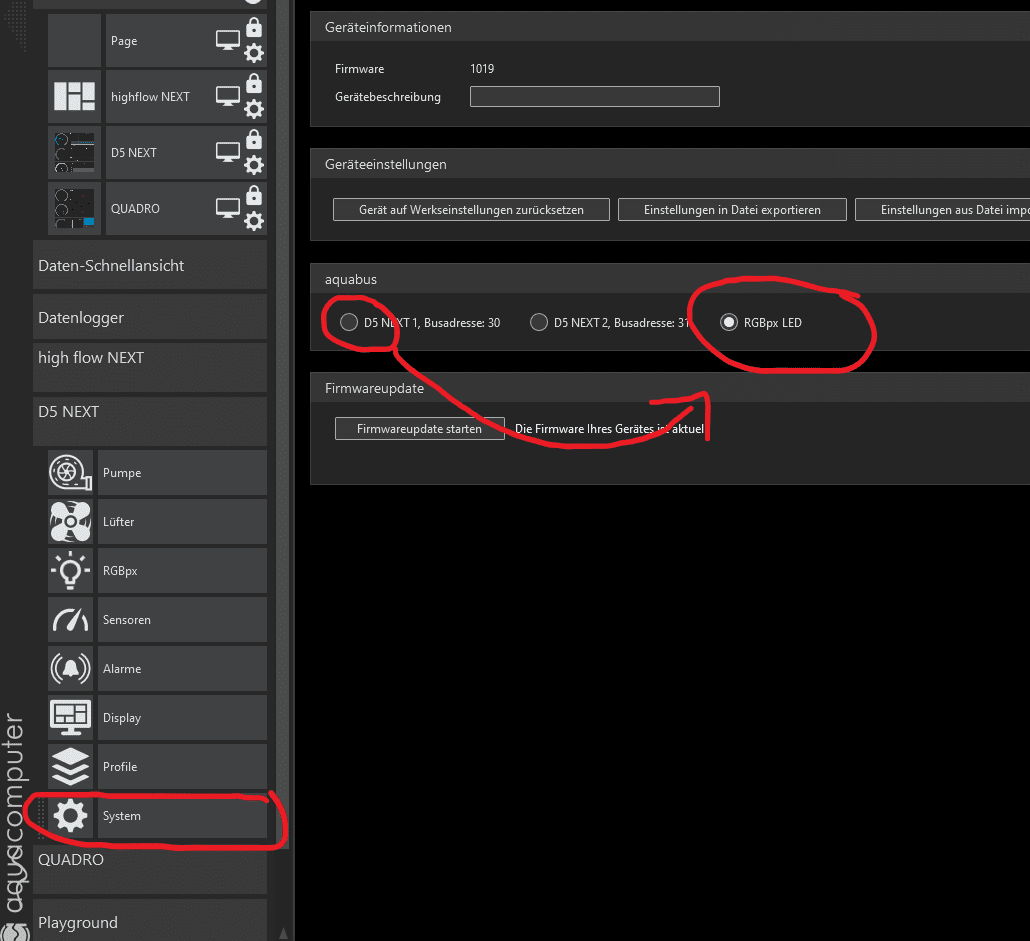Click the Alarme bell icon
Viewport: 1030px width, 941px height.
point(70,668)
